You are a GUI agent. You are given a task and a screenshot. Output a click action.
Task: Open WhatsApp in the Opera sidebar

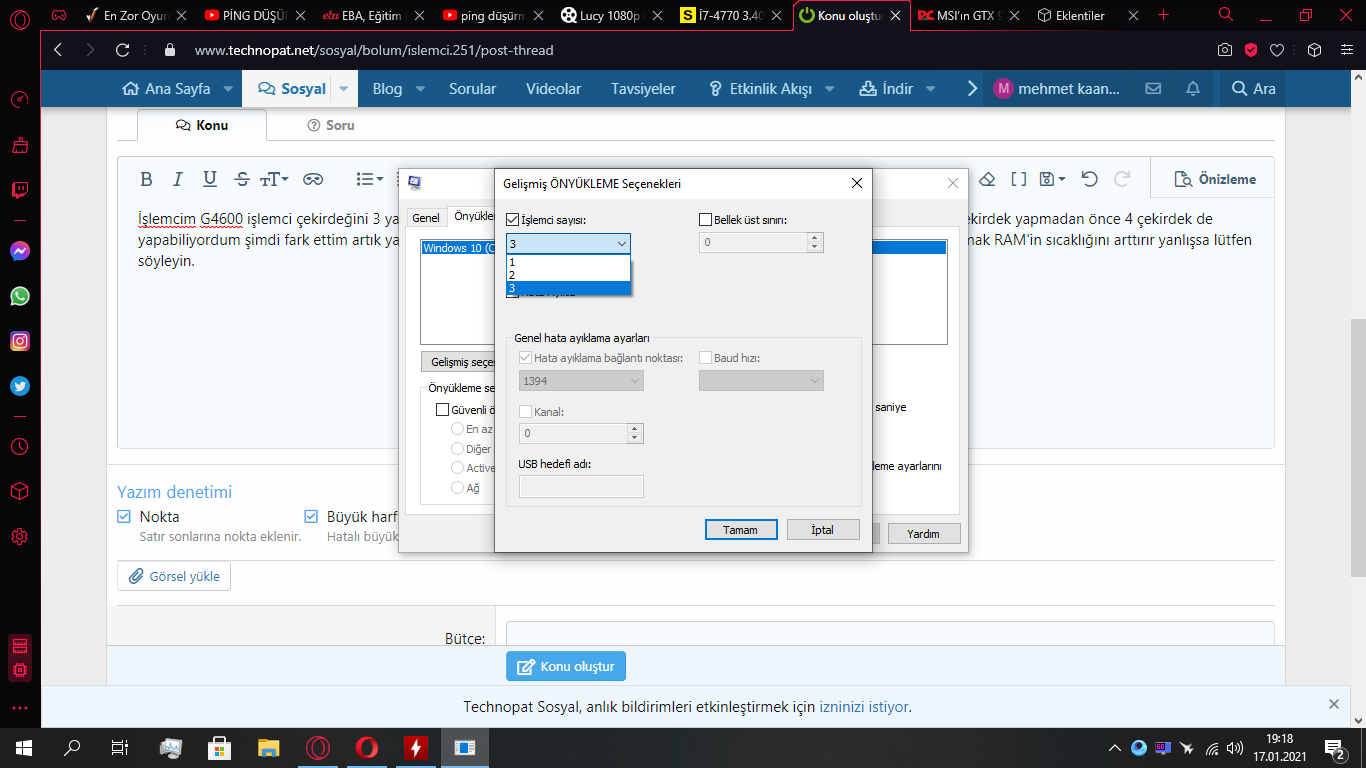coord(19,296)
